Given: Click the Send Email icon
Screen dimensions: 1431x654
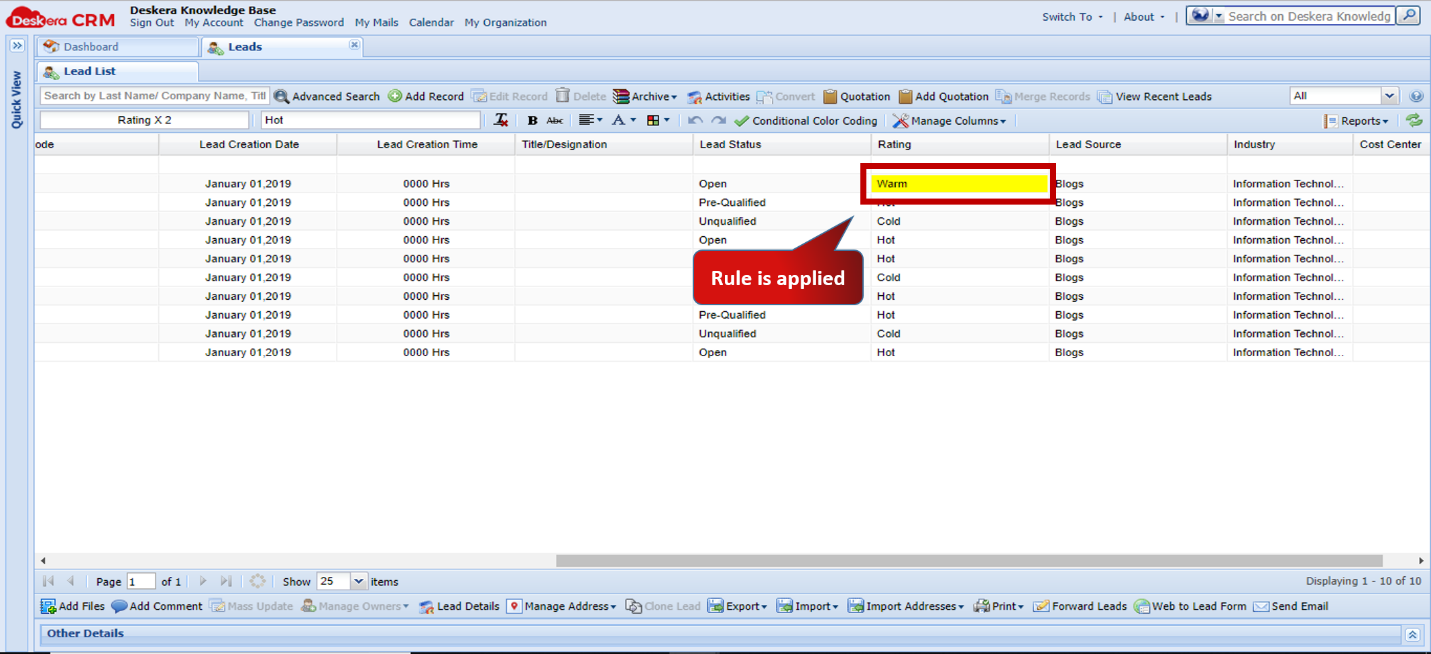Looking at the screenshot, I should (1290, 606).
